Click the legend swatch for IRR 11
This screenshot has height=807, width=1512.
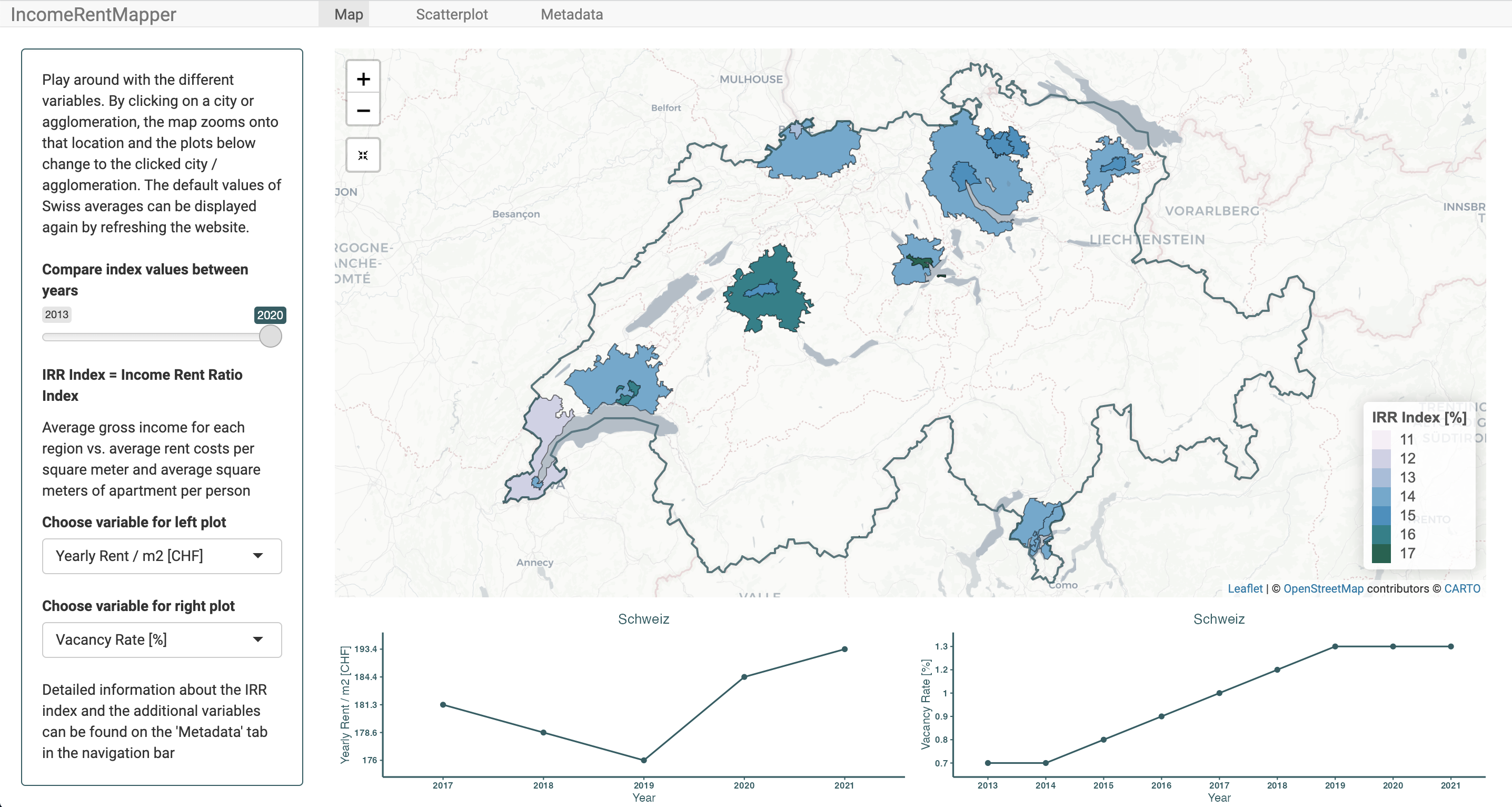point(1381,439)
